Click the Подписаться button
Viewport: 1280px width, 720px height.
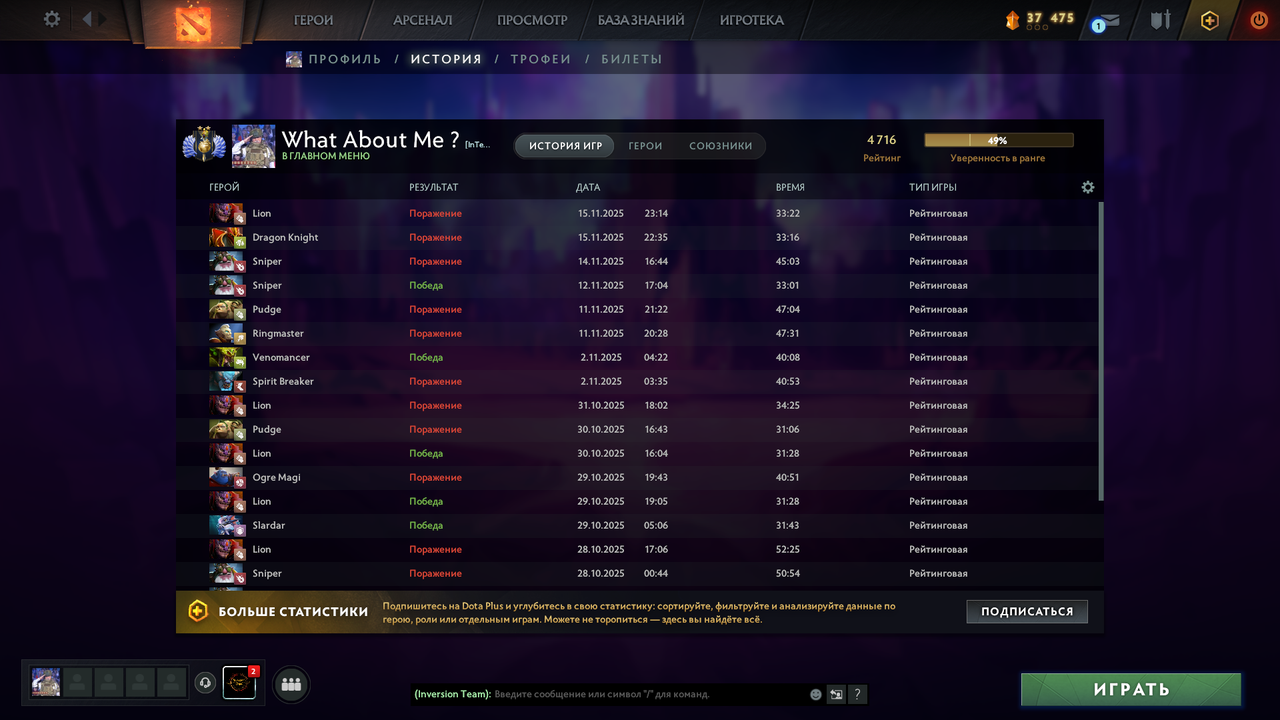click(x=1027, y=611)
